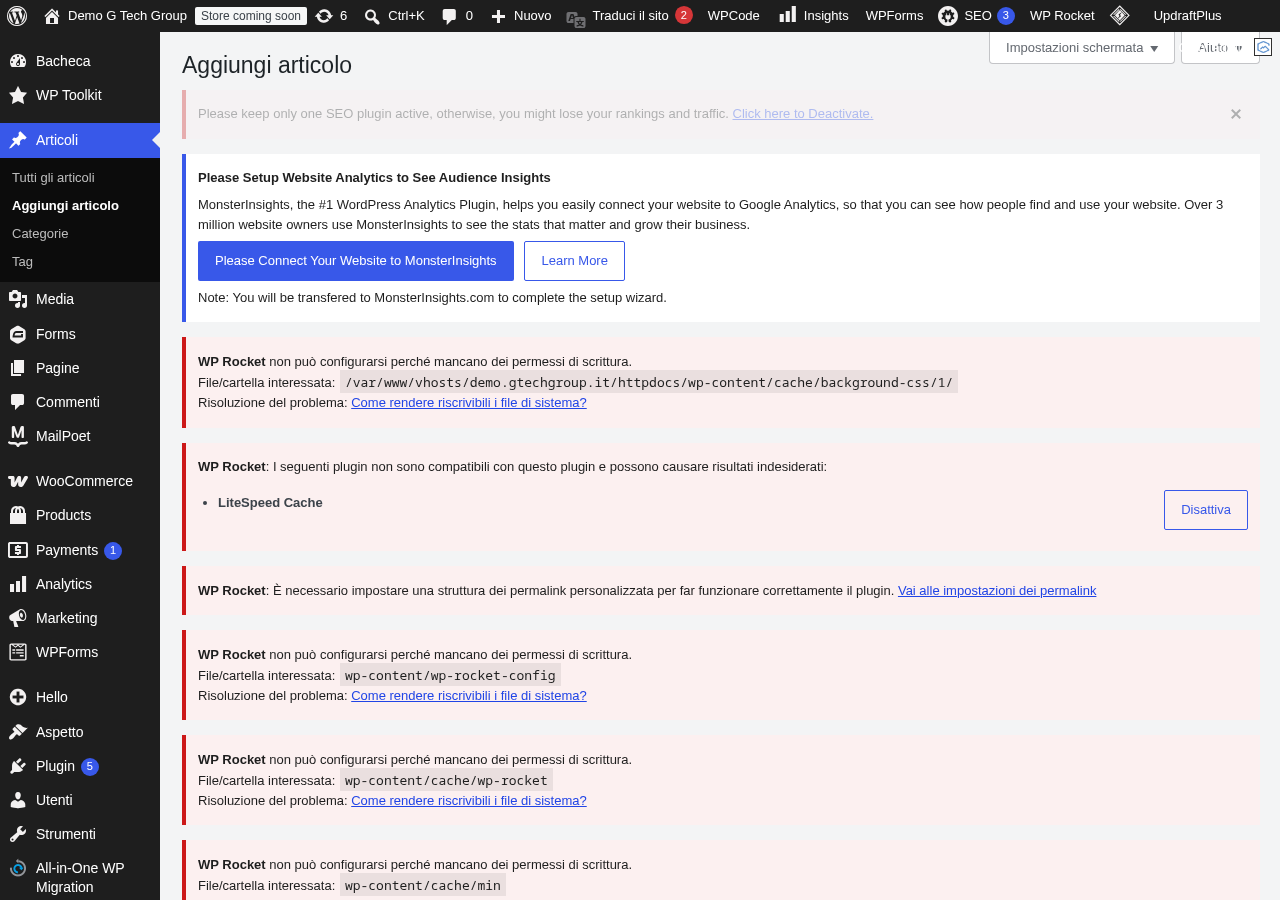Click the wp-content/cache/min path text

click(423, 885)
